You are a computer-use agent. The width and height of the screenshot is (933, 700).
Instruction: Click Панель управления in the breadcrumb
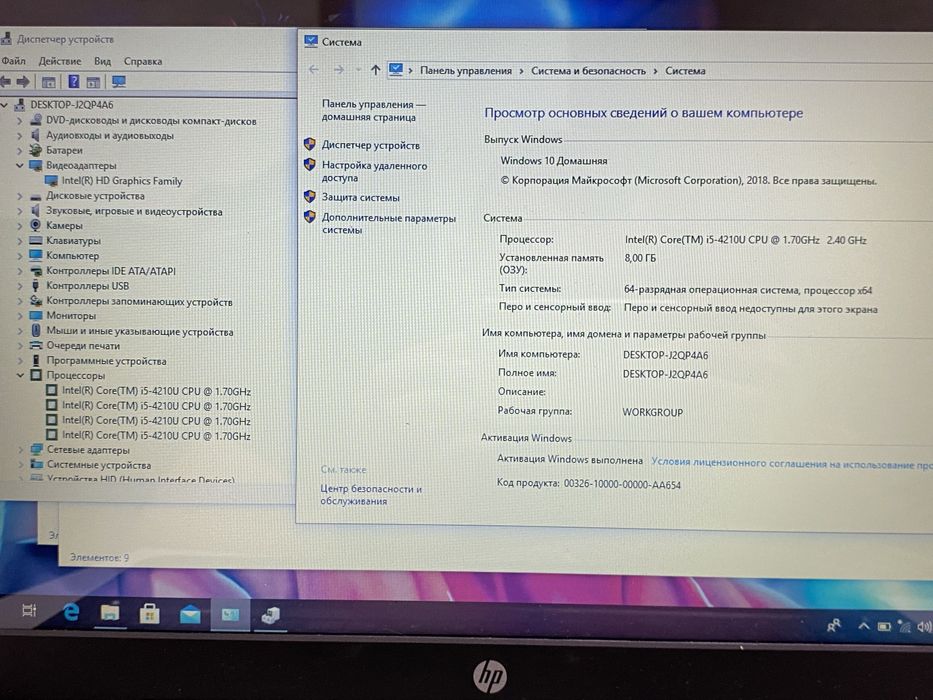tap(466, 71)
